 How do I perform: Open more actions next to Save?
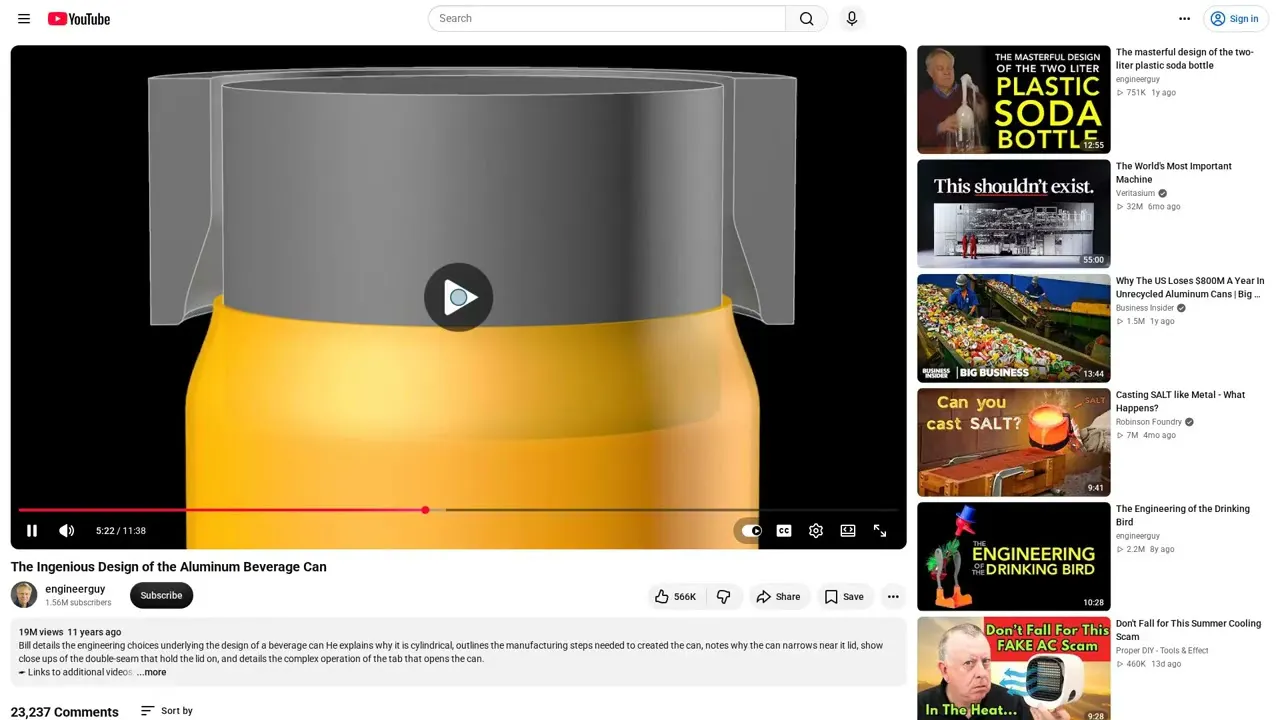pos(893,597)
